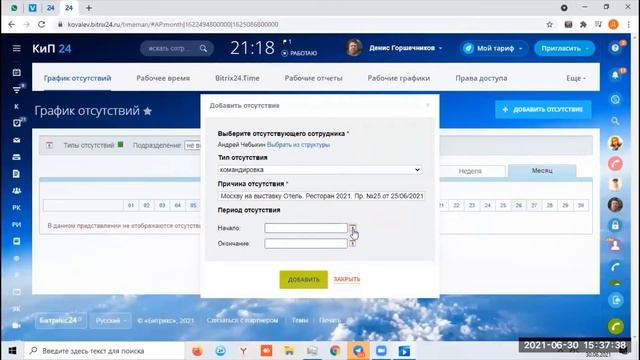Open the Русский language selector in the footer

pyautogui.click(x=111, y=320)
